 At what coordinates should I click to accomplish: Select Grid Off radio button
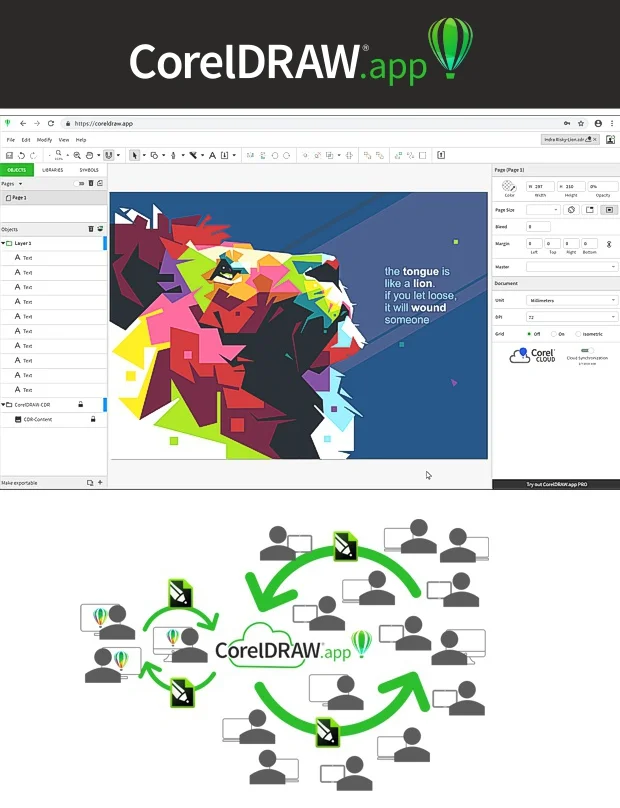point(529,334)
